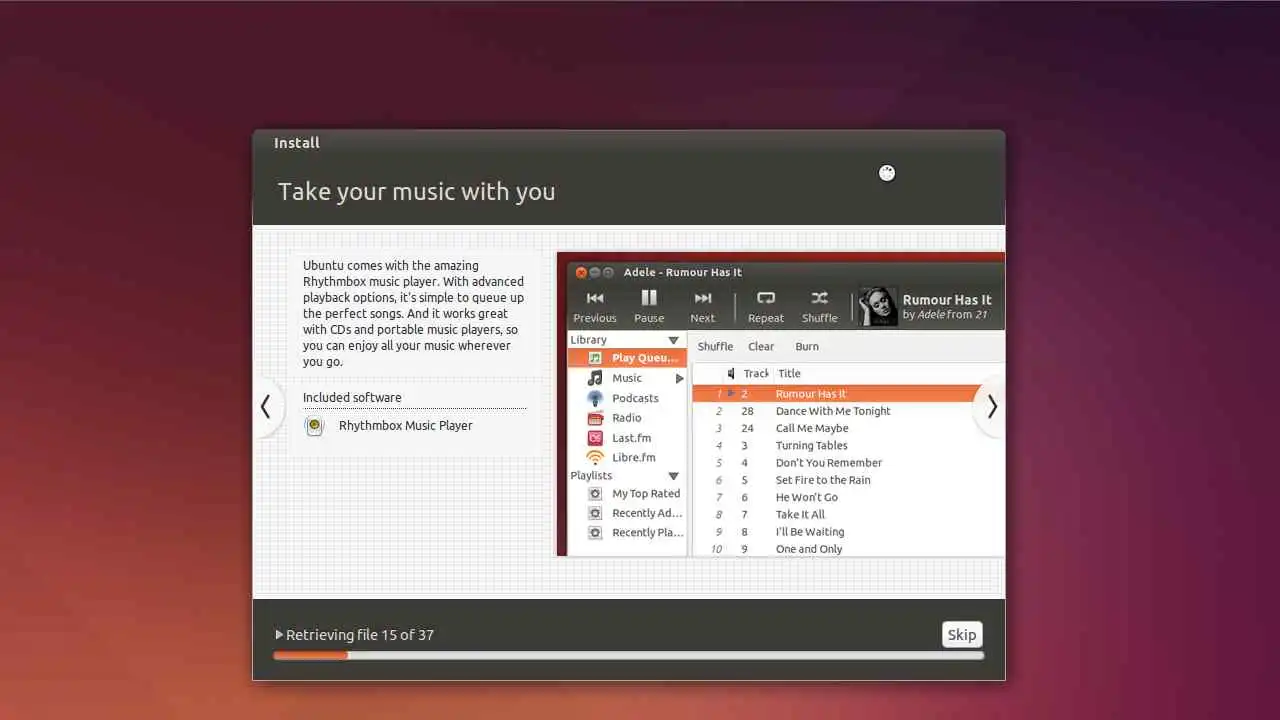Screen dimensions: 1280x720
Task: Select the One and Only track
Action: [x=809, y=549]
